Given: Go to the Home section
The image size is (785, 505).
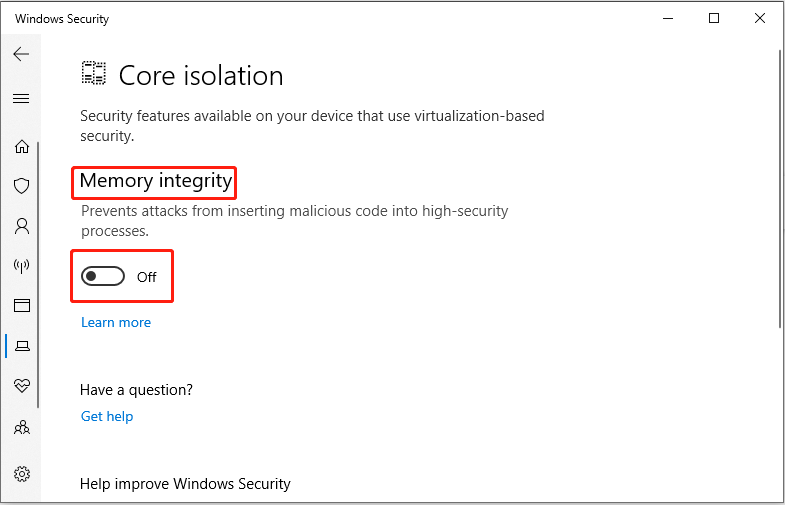Looking at the screenshot, I should click(21, 147).
